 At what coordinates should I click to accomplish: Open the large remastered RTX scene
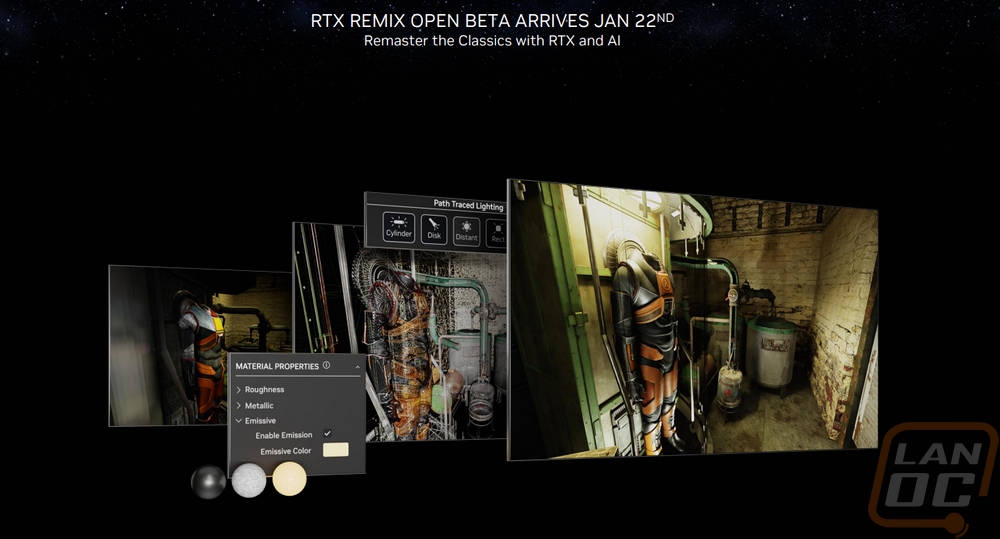point(693,320)
